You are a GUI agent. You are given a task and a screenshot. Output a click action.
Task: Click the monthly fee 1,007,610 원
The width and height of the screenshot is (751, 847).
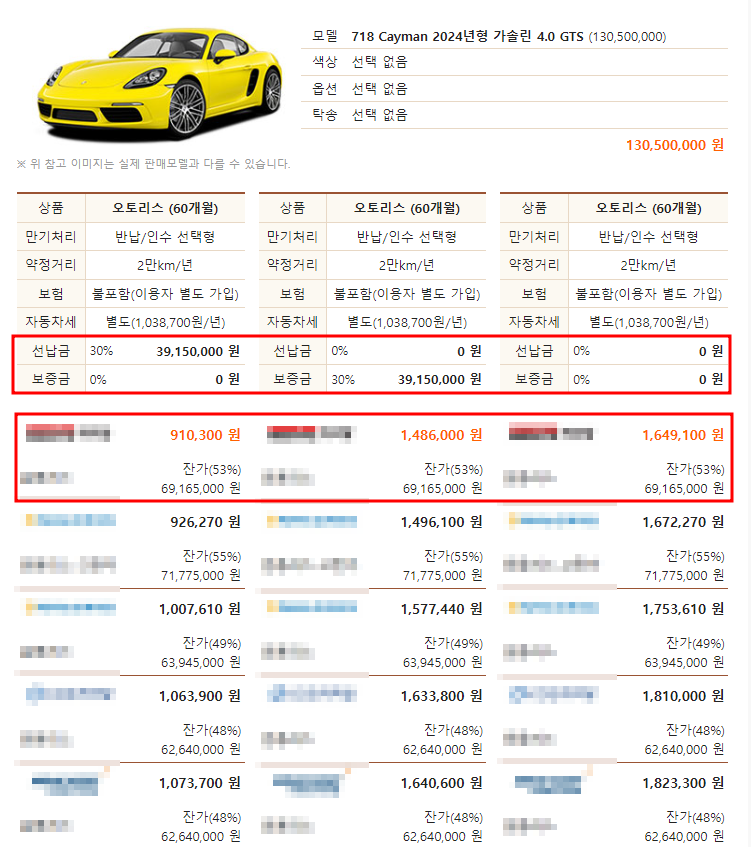tap(199, 609)
